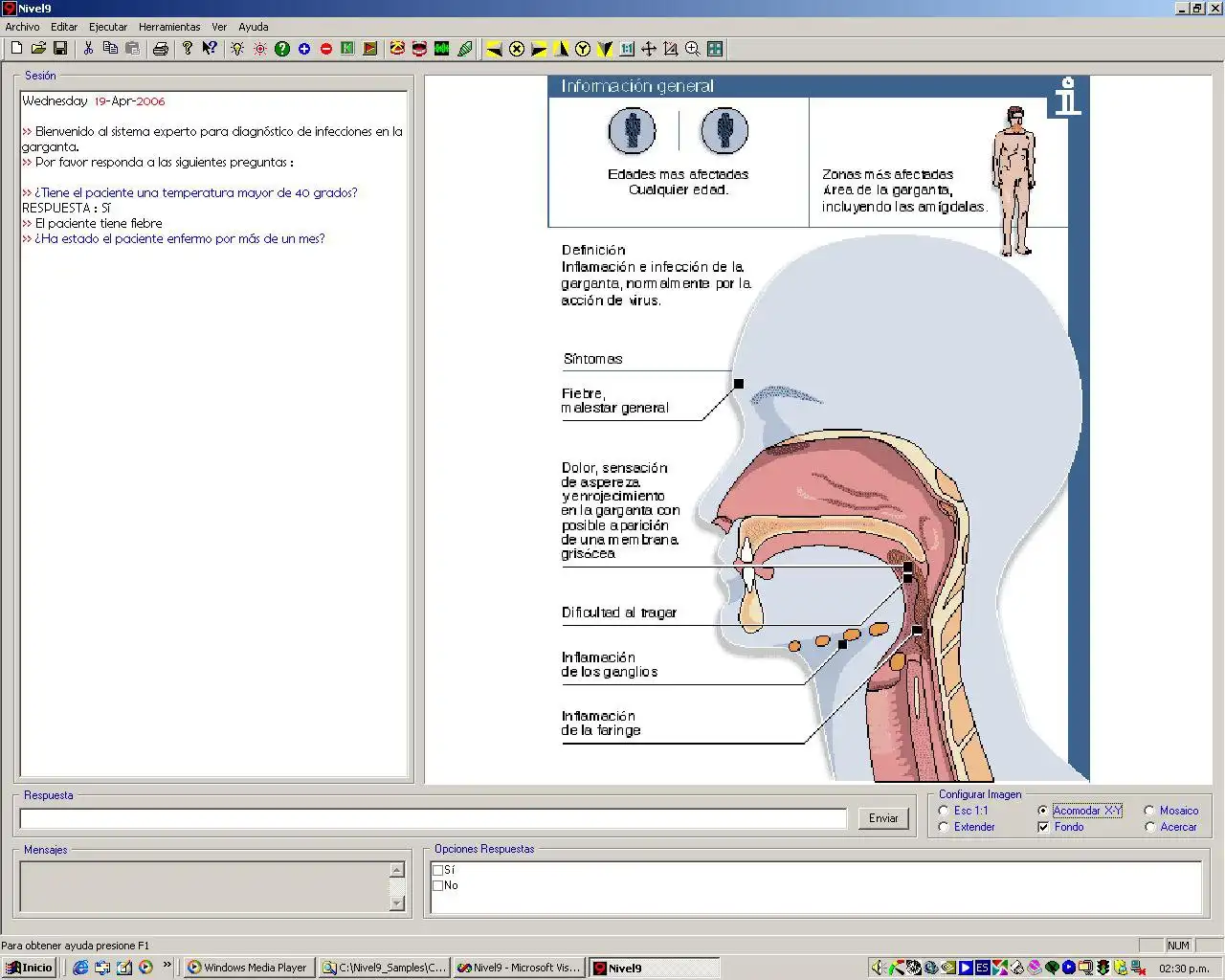1225x980 pixels.
Task: Click the Paste clipboard icon
Action: [x=132, y=48]
